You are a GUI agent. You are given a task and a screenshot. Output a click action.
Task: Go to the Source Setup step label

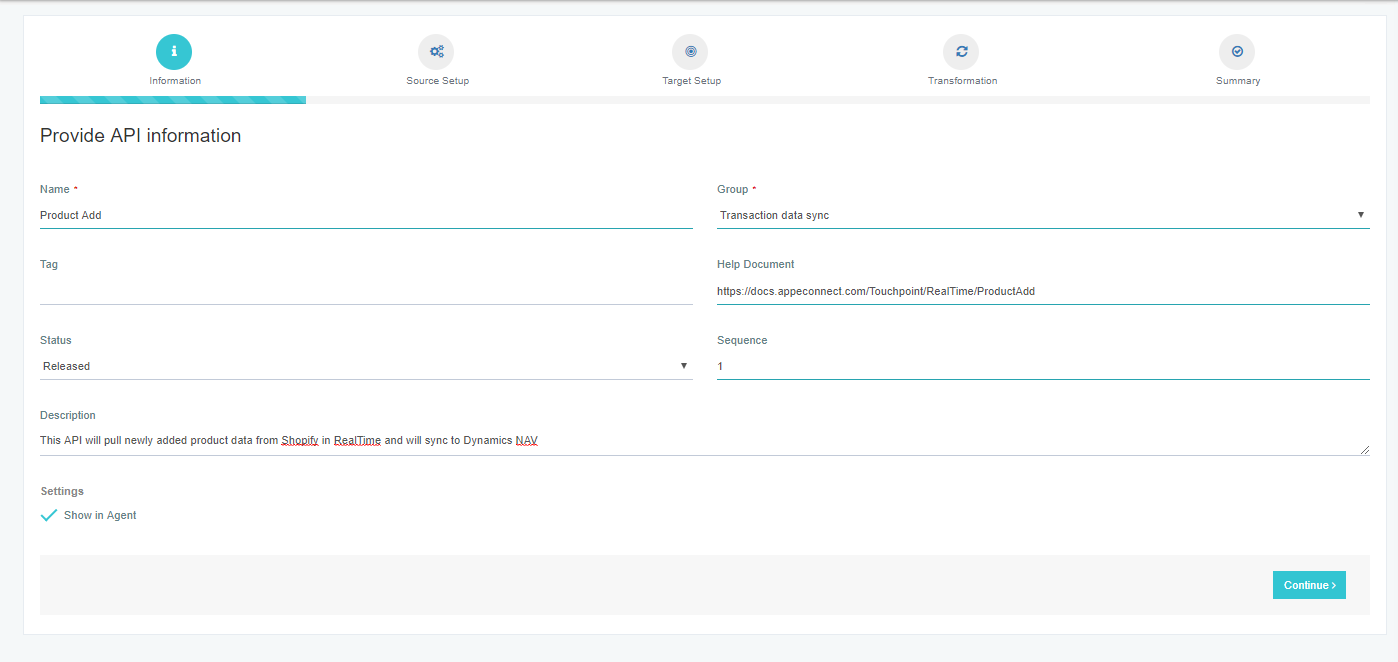(437, 81)
